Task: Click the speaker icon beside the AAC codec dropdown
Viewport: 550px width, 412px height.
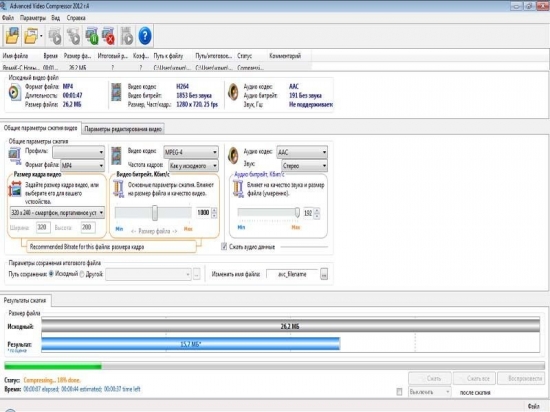Action: (233, 156)
